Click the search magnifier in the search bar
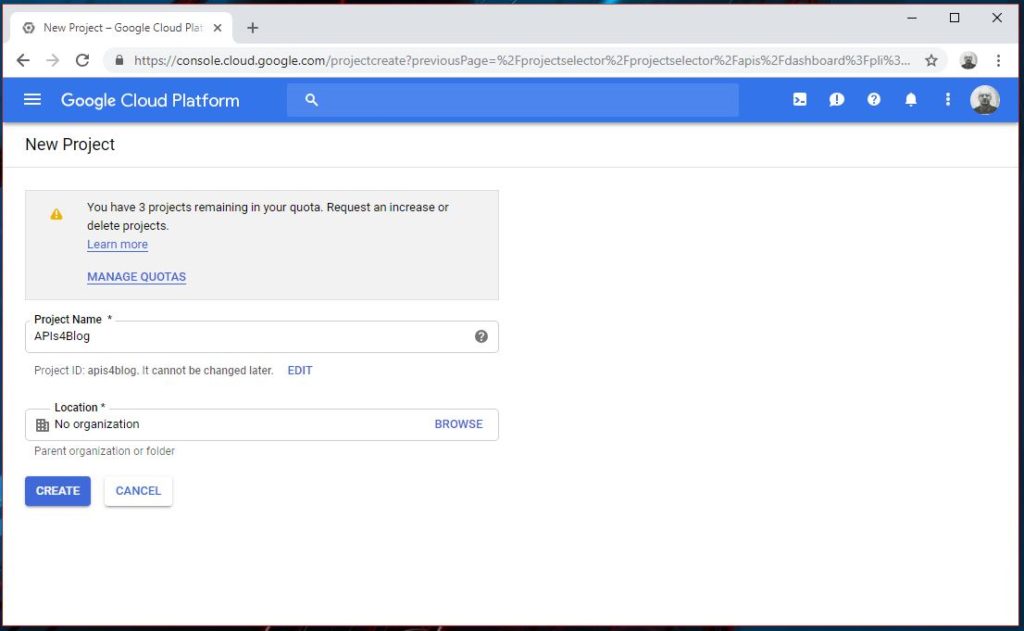The image size is (1024, 631). point(311,99)
